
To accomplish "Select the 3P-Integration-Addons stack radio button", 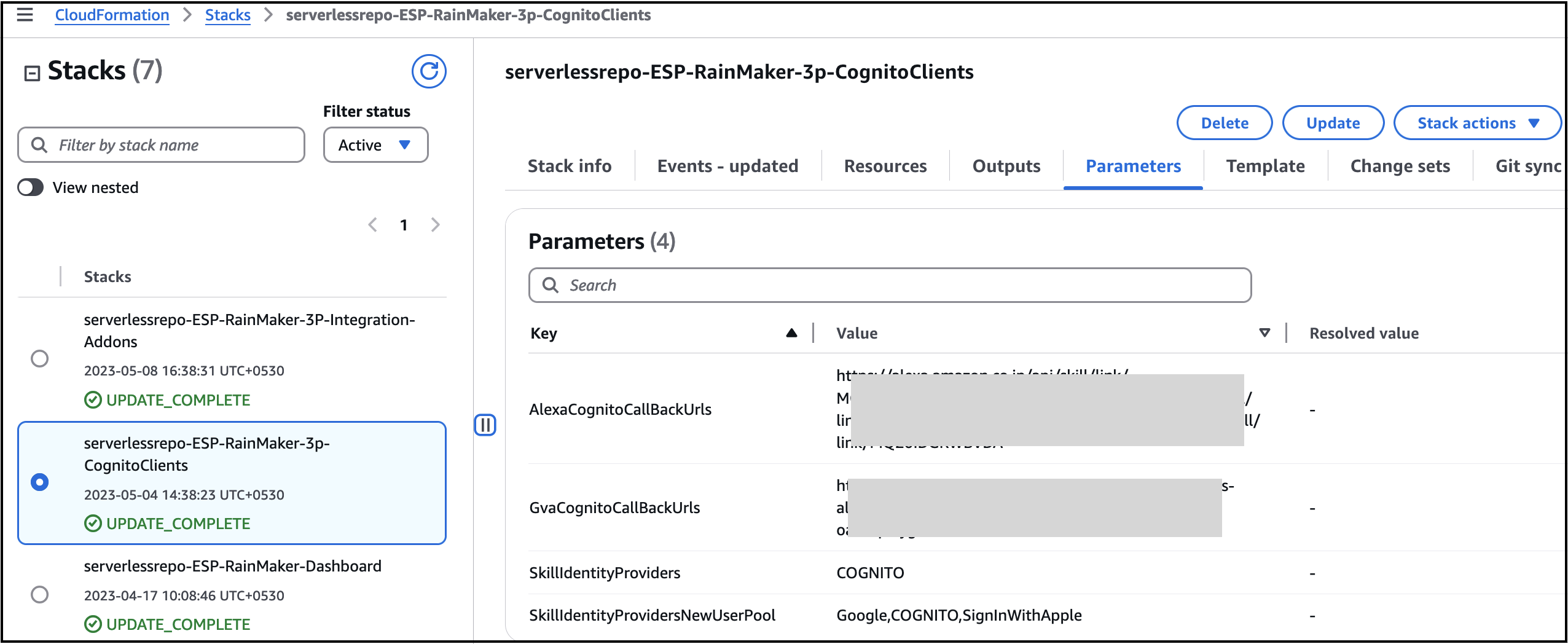I will tap(40, 358).
